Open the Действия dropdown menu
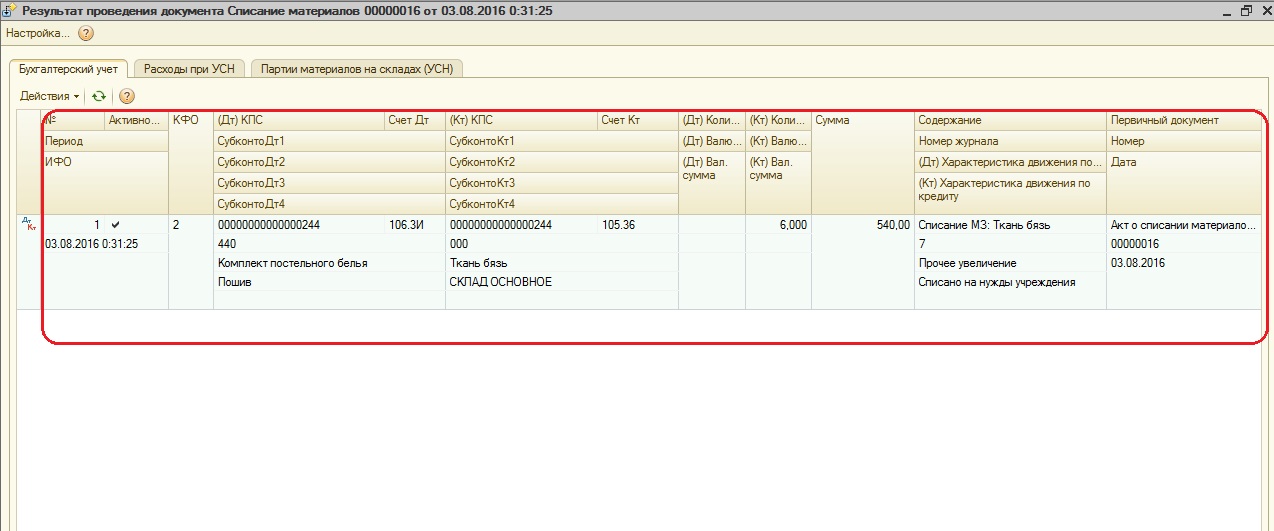 (x=50, y=96)
